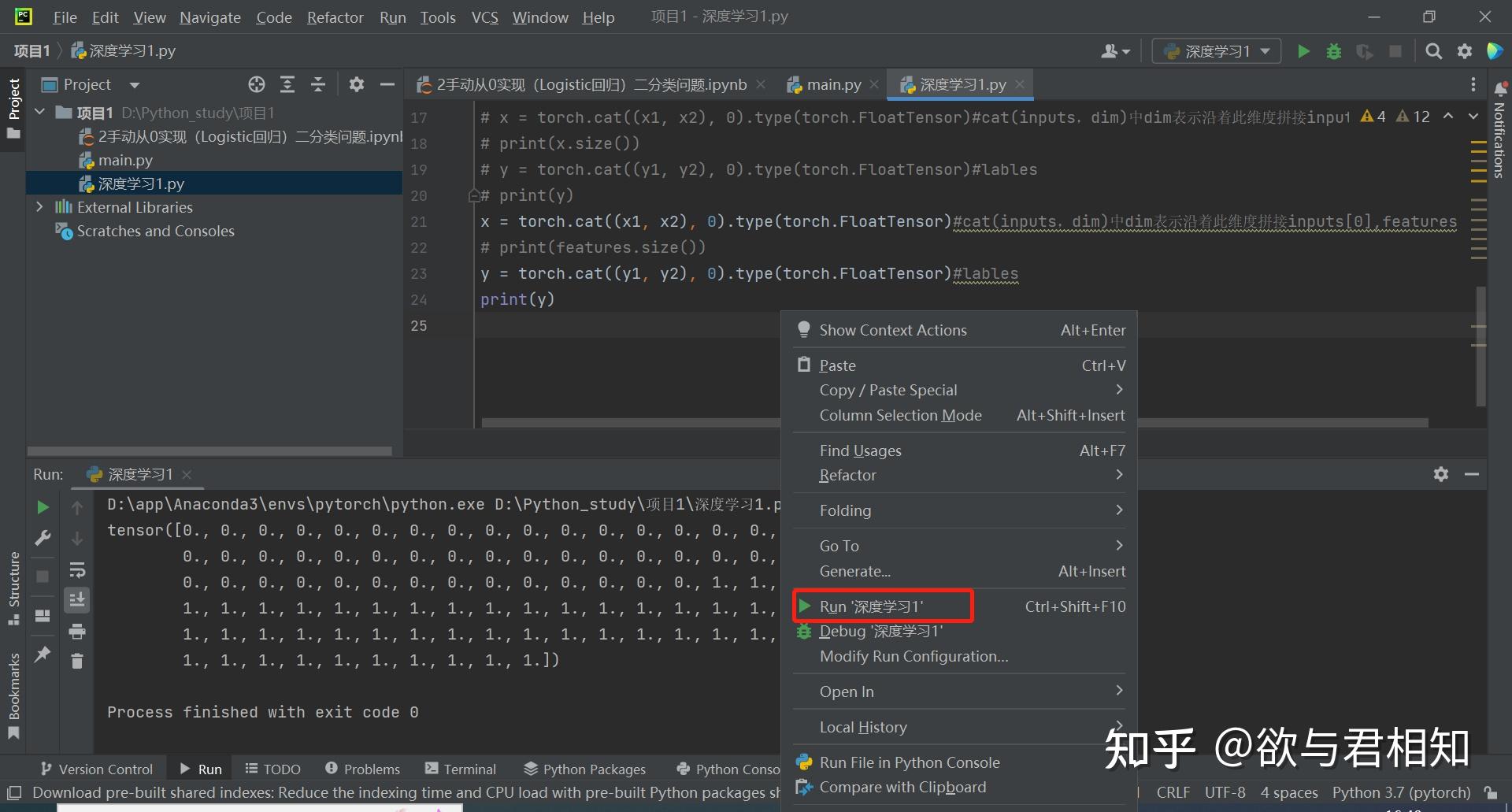Rerun script with green arrow in Run panel
Image resolution: width=1512 pixels, height=812 pixels.
[43, 507]
